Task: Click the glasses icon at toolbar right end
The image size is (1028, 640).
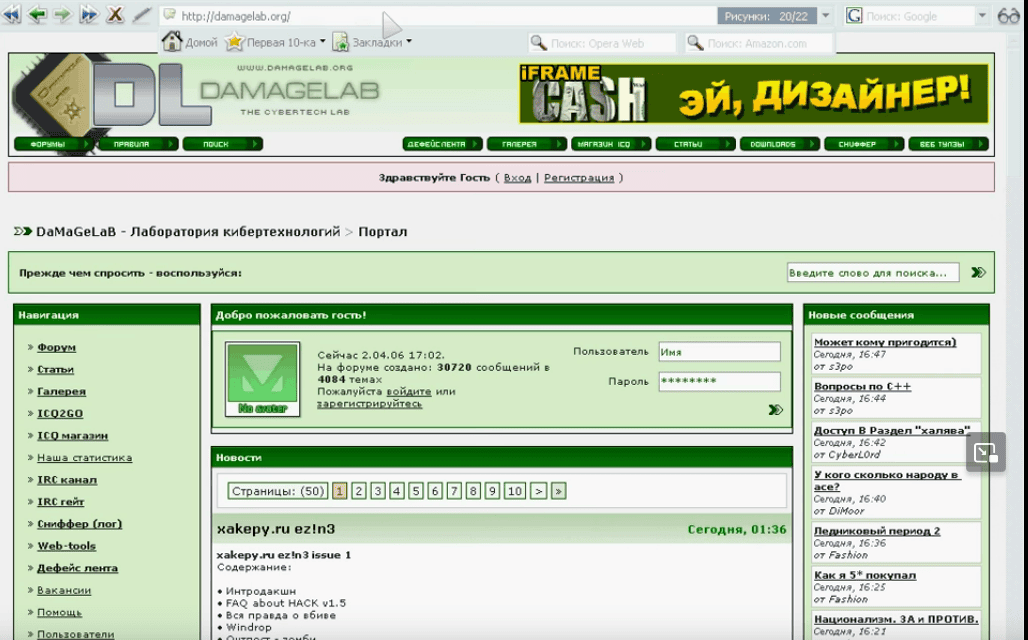Action: pyautogui.click(x=1008, y=16)
